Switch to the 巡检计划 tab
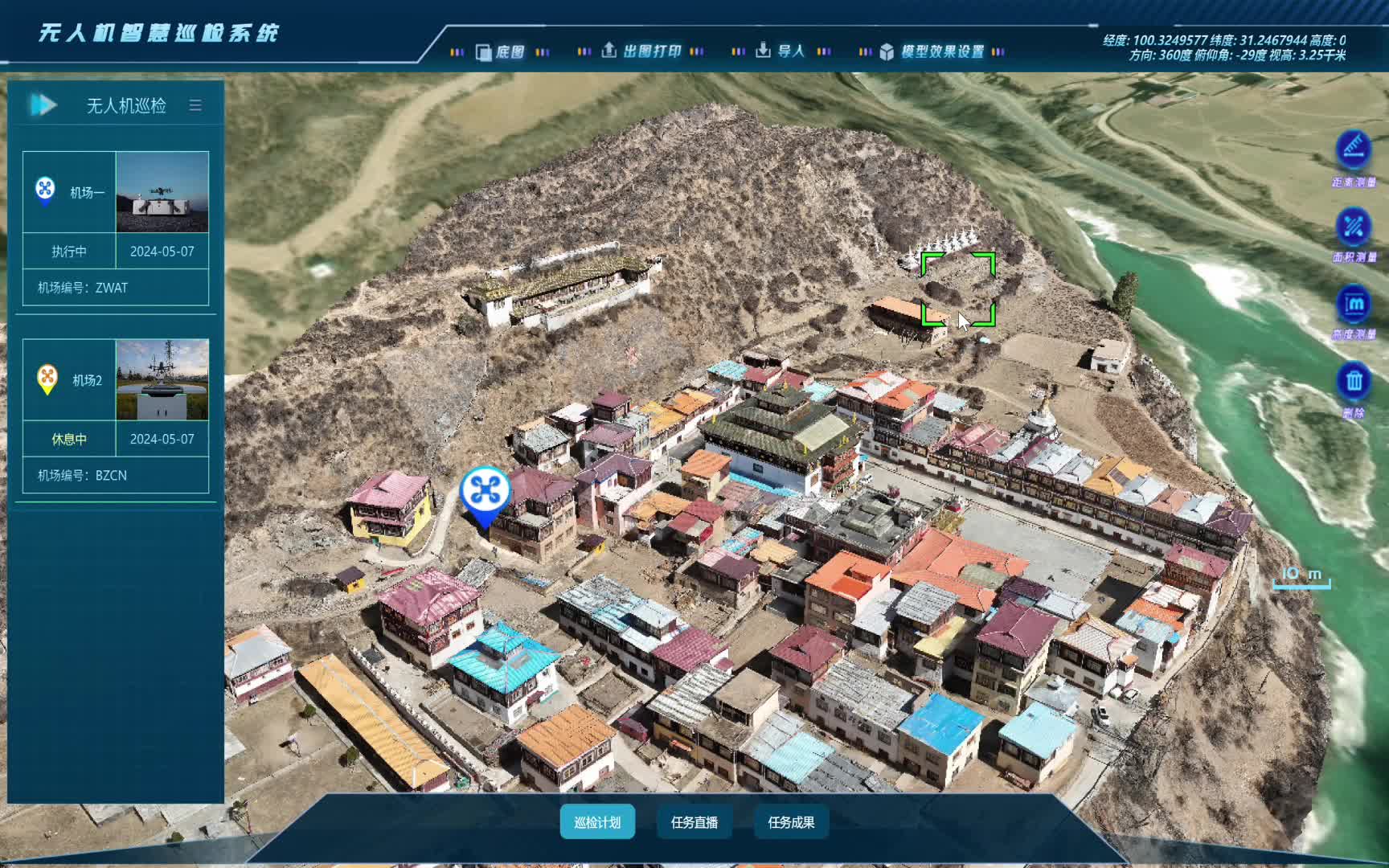Screen dimensions: 1389x868 [597, 822]
